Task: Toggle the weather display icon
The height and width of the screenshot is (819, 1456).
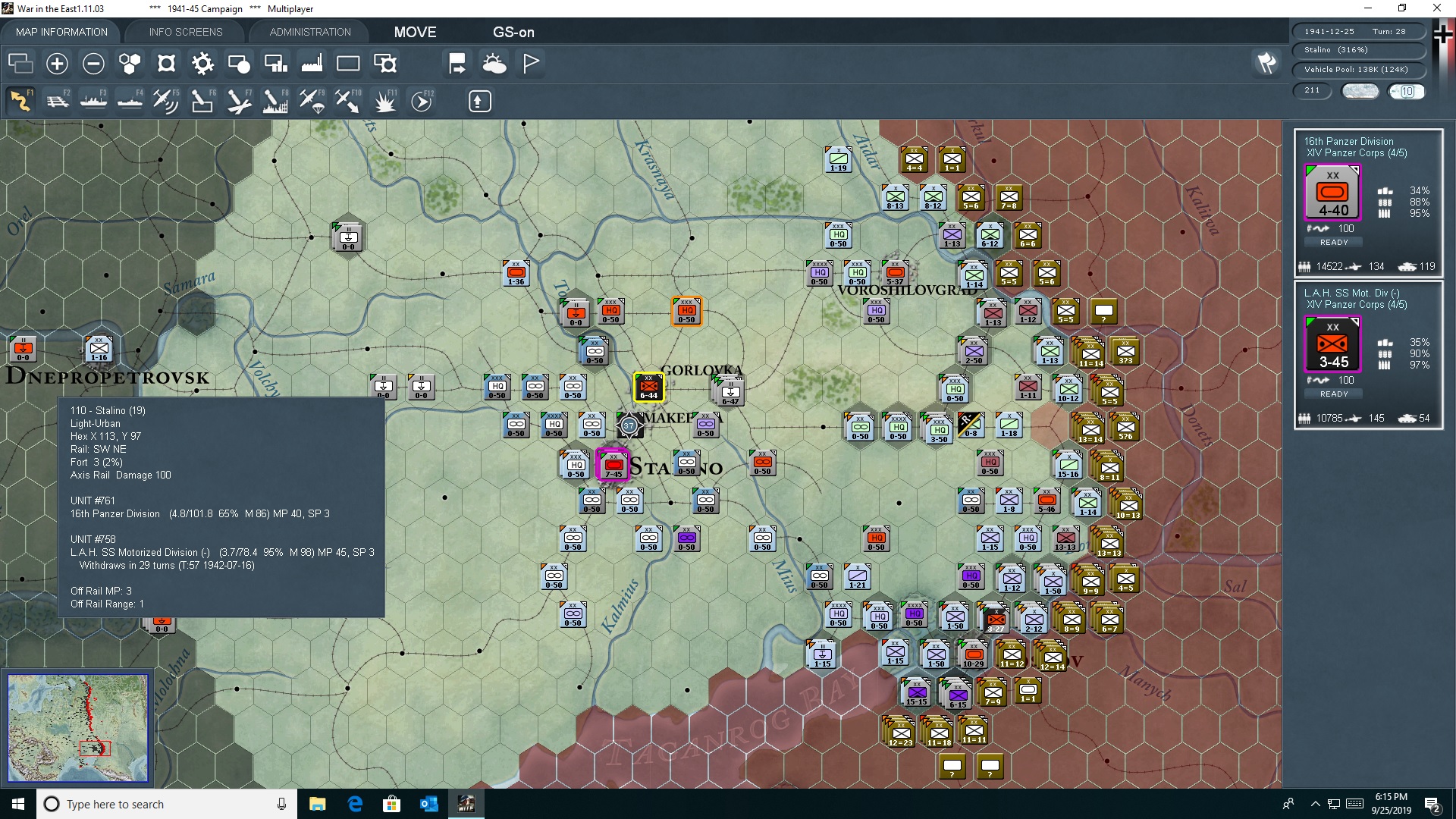Action: pyautogui.click(x=494, y=64)
